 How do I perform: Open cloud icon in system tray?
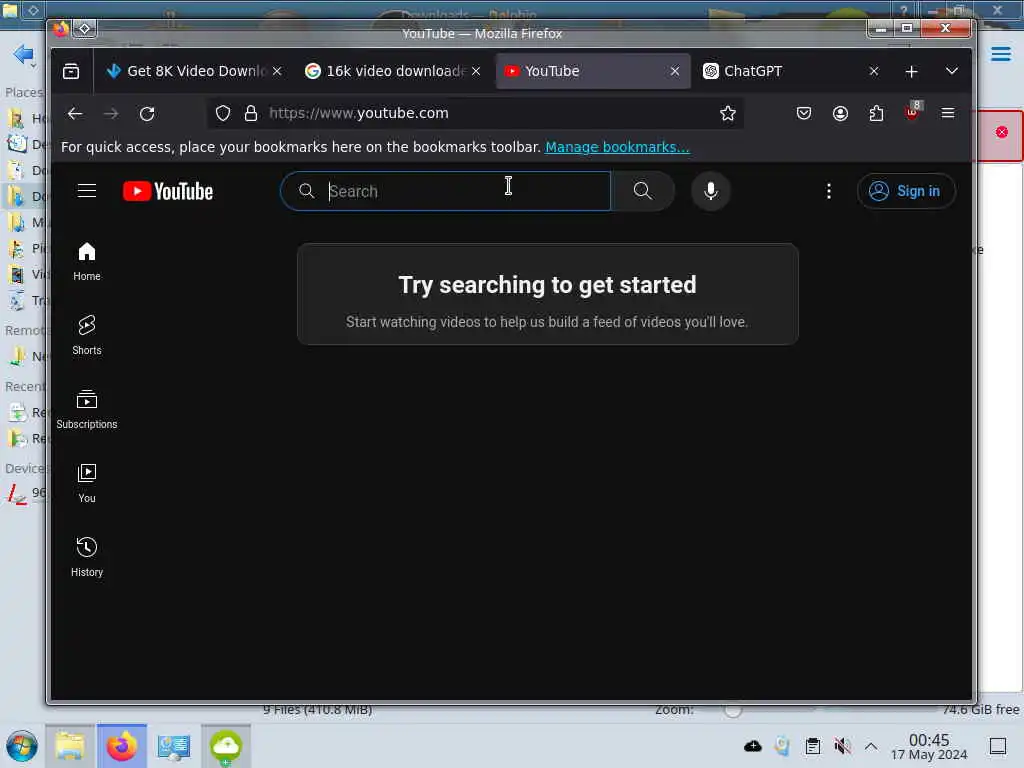point(753,746)
